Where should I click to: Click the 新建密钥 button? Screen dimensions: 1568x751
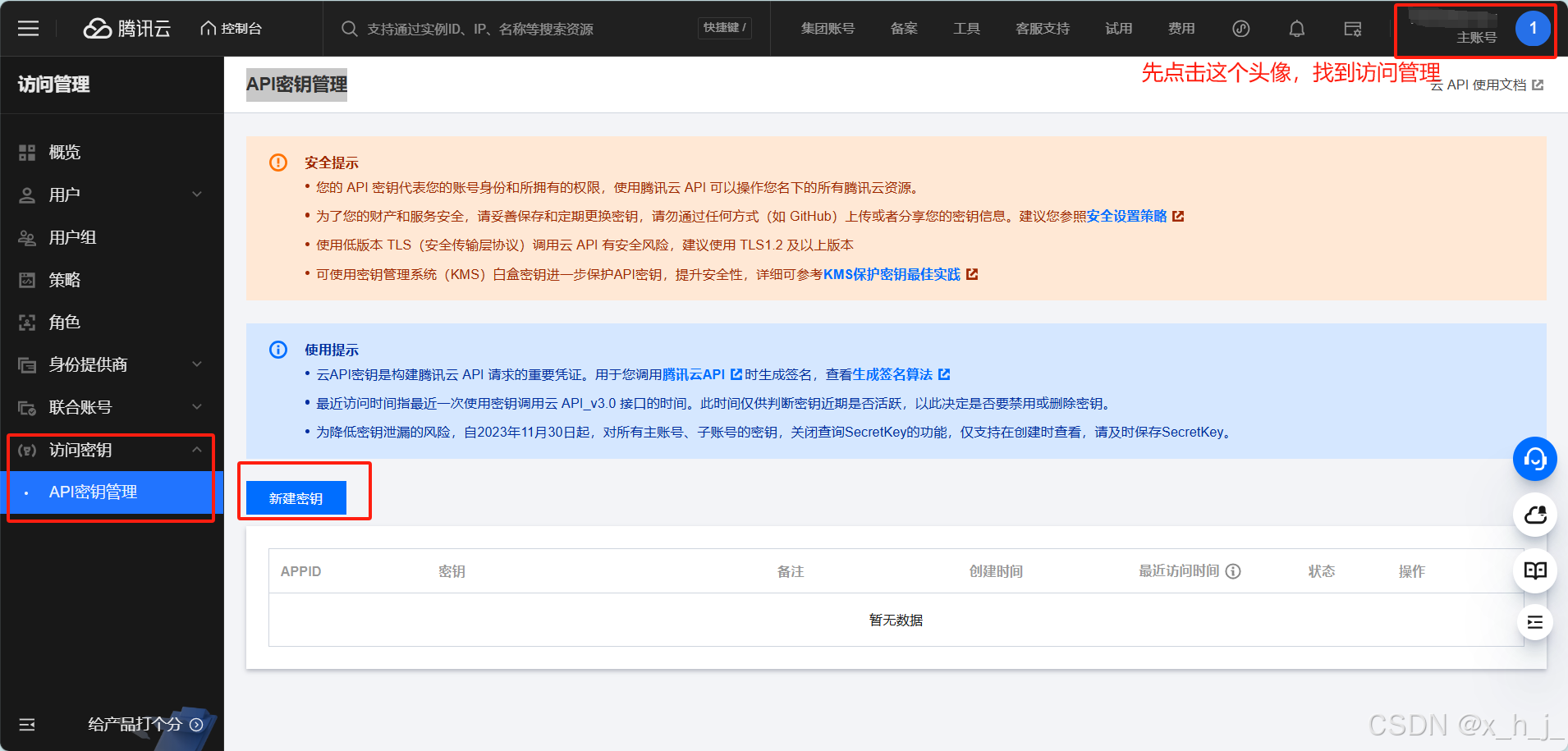(x=296, y=498)
